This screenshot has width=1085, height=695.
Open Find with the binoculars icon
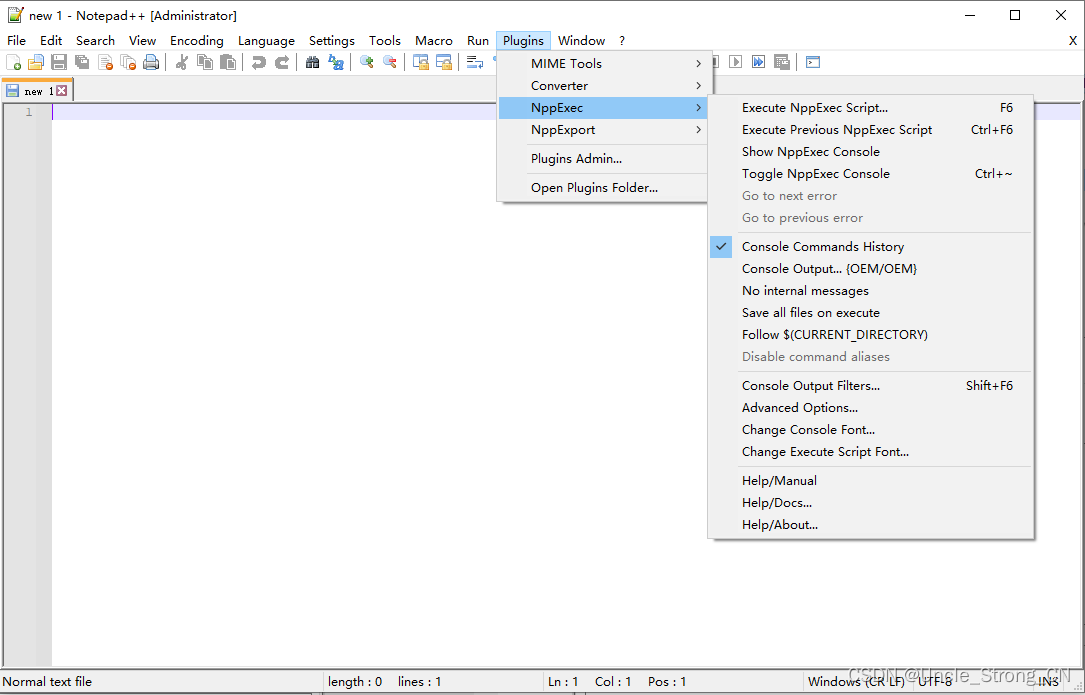pos(312,62)
